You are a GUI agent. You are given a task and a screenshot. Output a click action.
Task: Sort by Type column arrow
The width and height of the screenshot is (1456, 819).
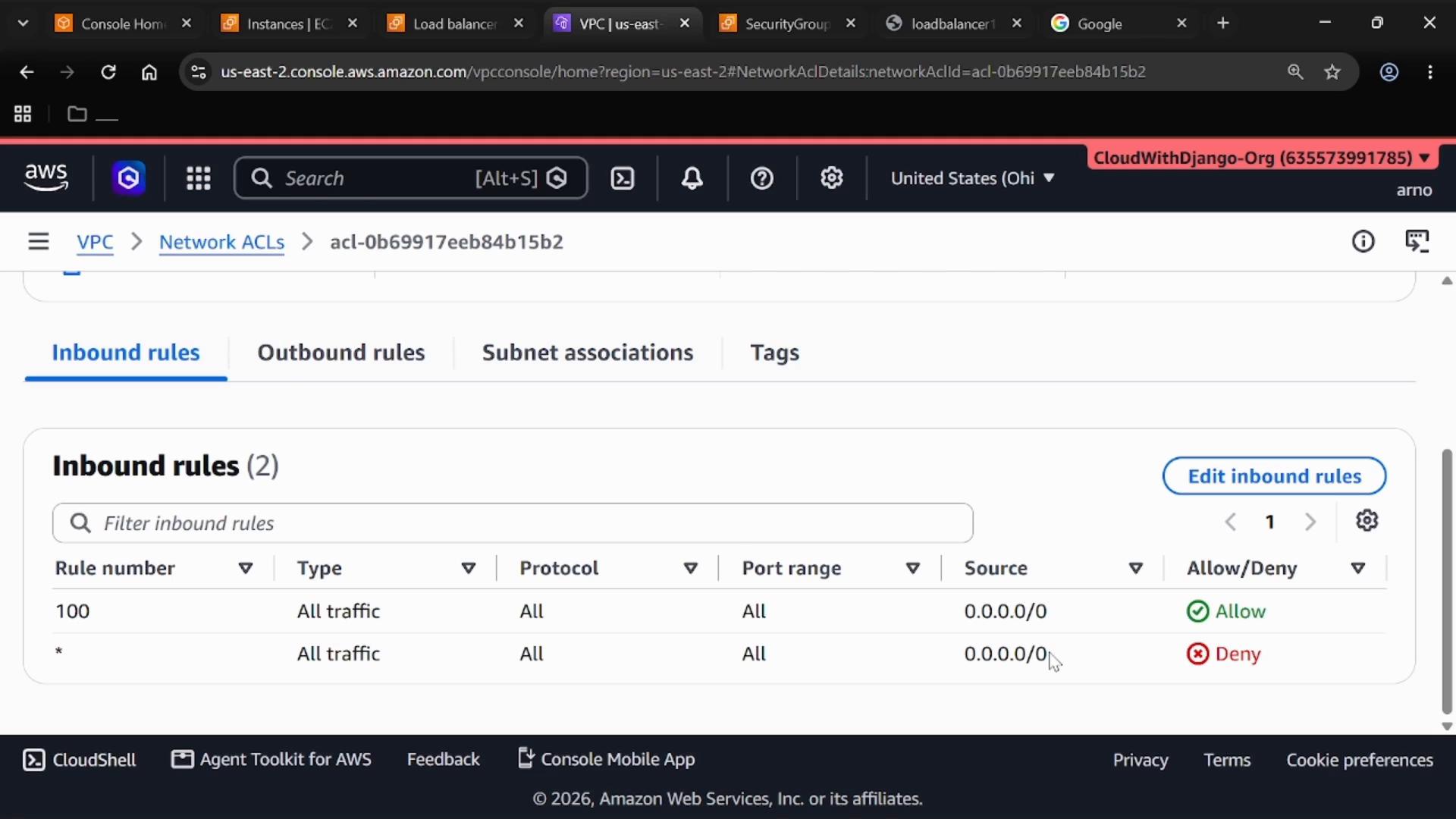click(x=469, y=569)
